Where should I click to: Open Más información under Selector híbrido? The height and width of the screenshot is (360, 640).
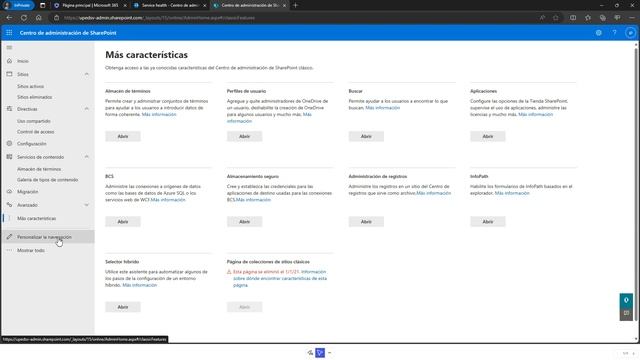[140, 285]
